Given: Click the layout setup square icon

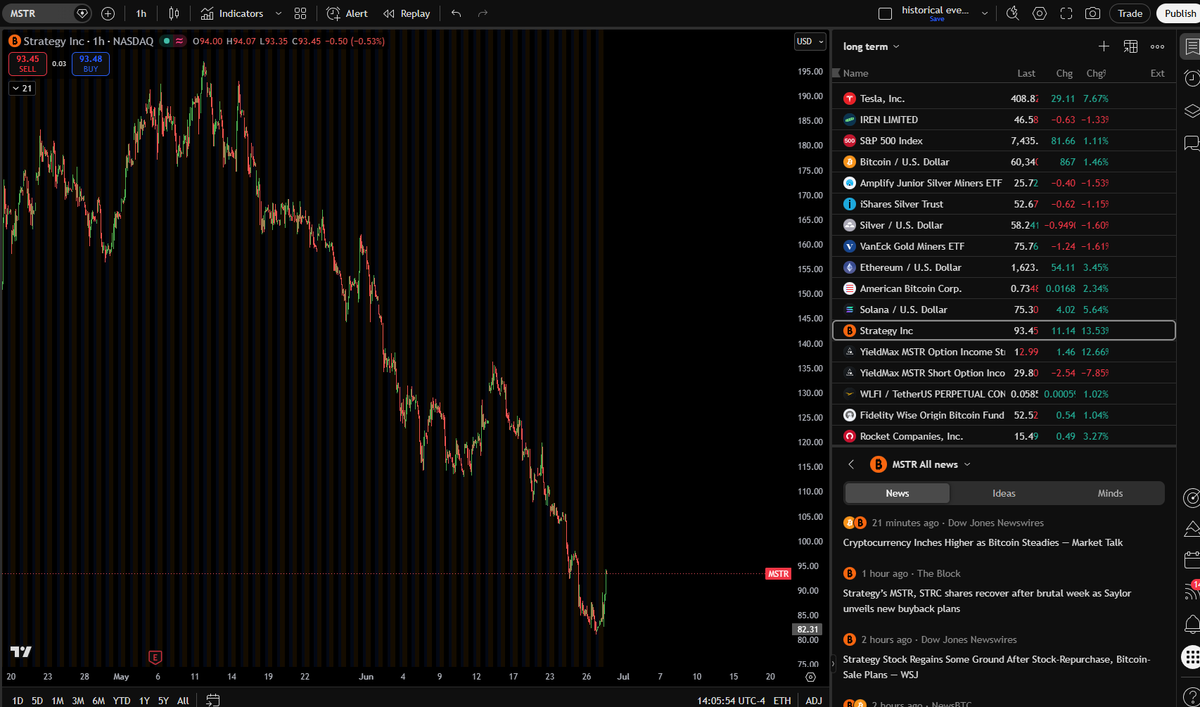Looking at the screenshot, I should 884,14.
